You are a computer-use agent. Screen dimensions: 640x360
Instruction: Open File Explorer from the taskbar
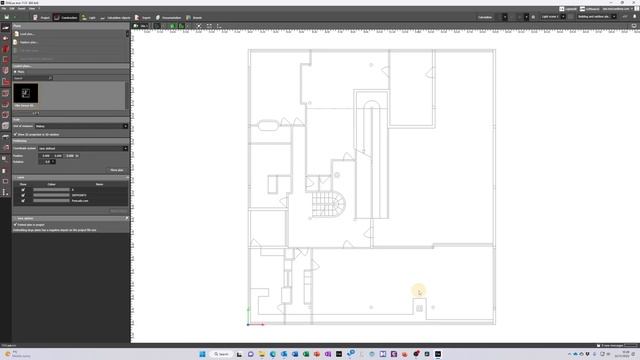[x=262, y=354]
